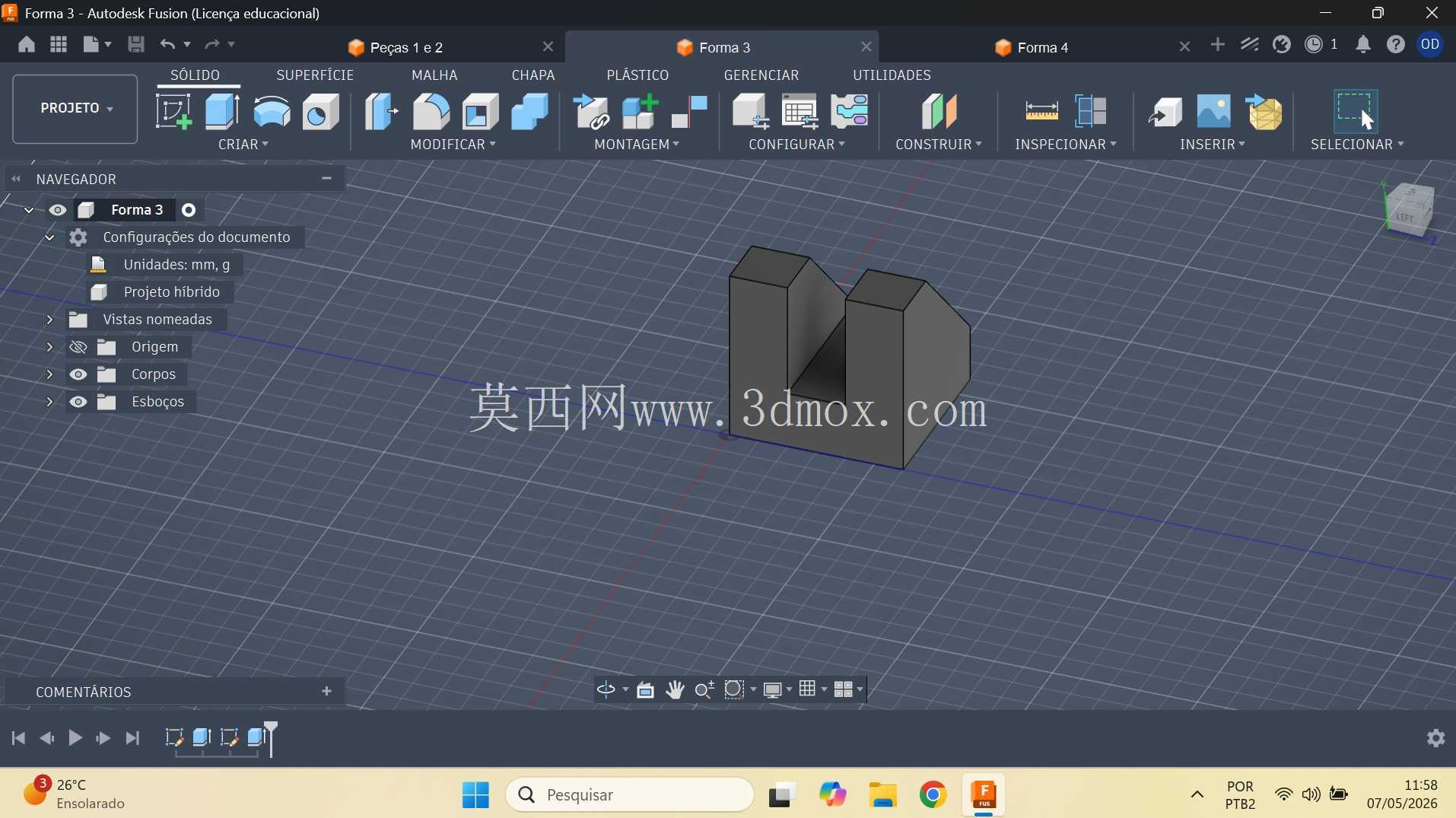This screenshot has height=818, width=1456.
Task: Jump to the timeline beginning
Action: pos(19,737)
